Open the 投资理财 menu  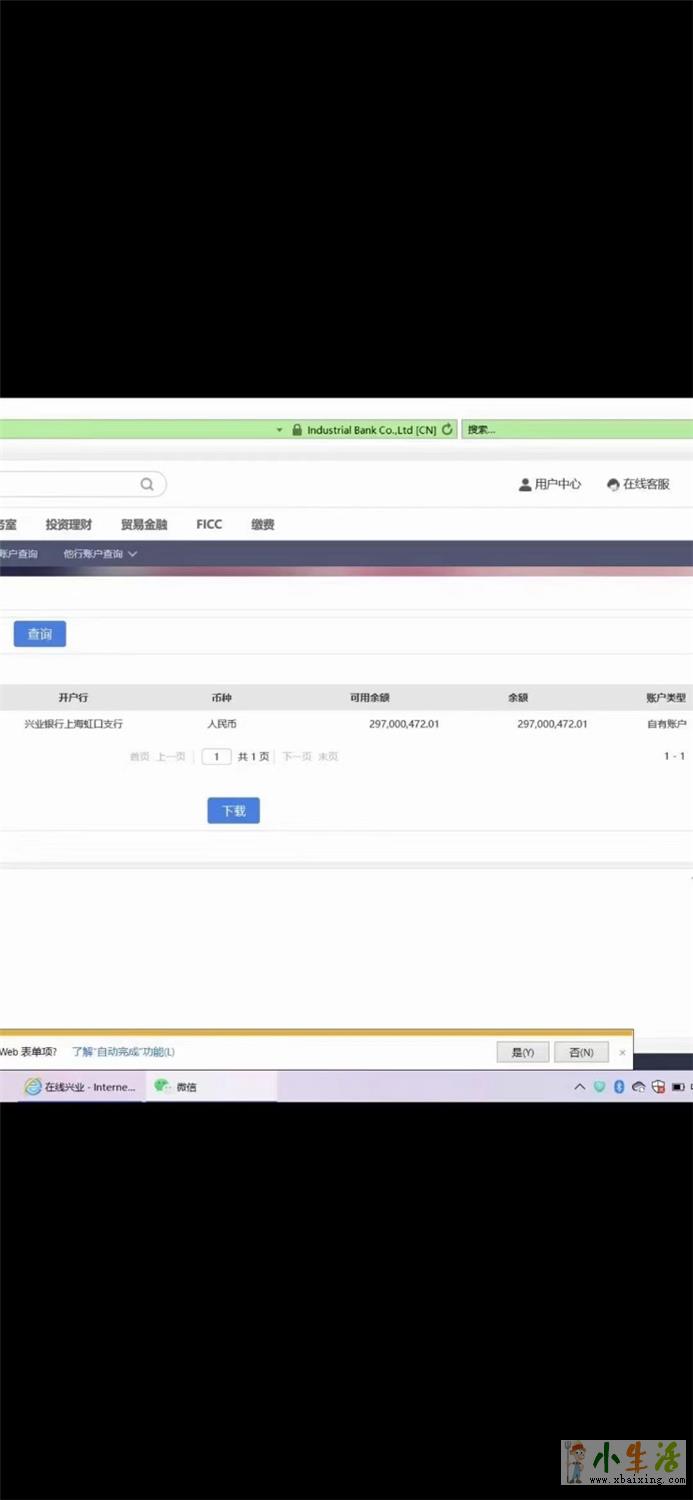(68, 525)
